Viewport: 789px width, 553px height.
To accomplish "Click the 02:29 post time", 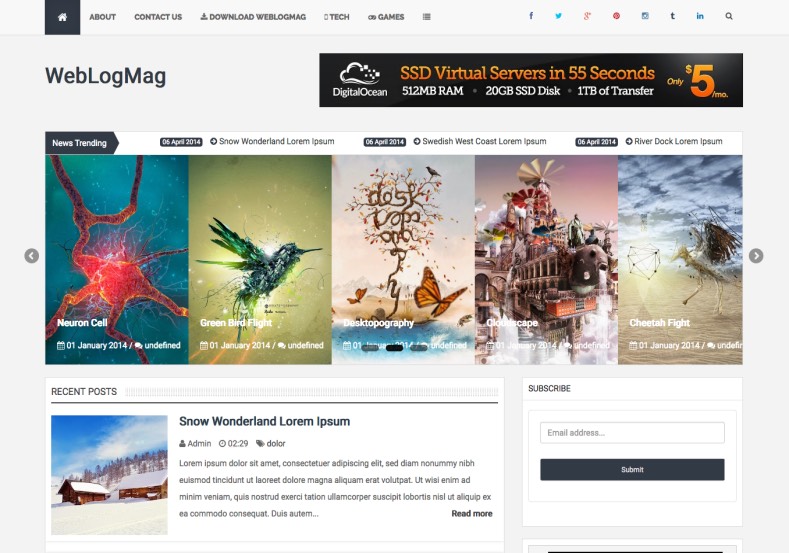I will [x=233, y=443].
